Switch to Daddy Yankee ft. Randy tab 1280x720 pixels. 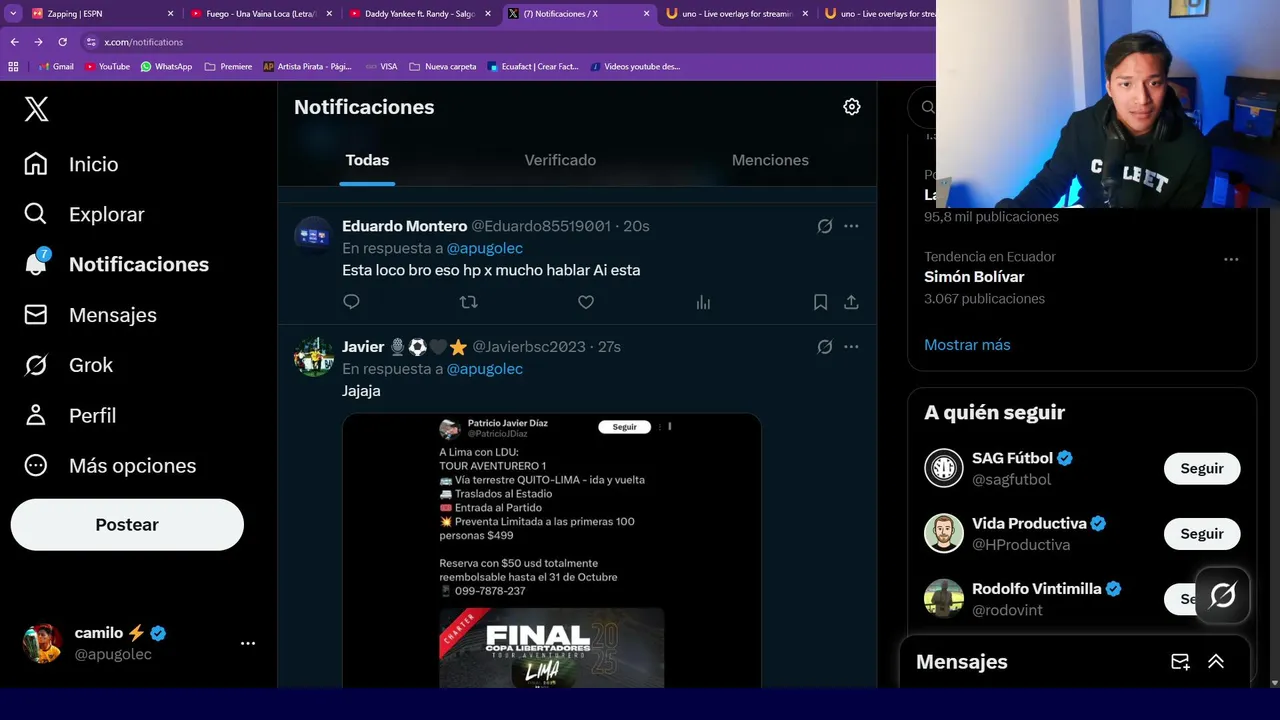click(420, 14)
